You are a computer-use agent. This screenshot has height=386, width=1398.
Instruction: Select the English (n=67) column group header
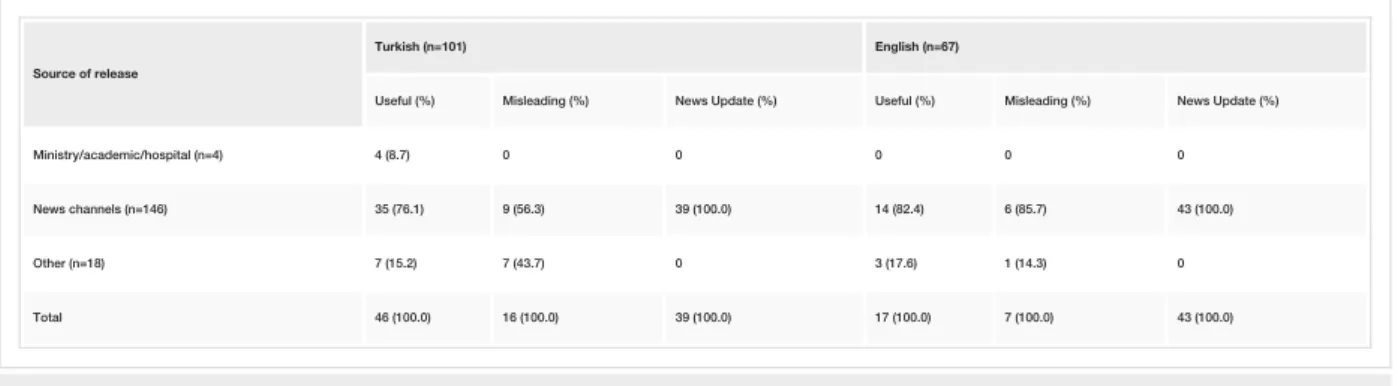point(1115,47)
